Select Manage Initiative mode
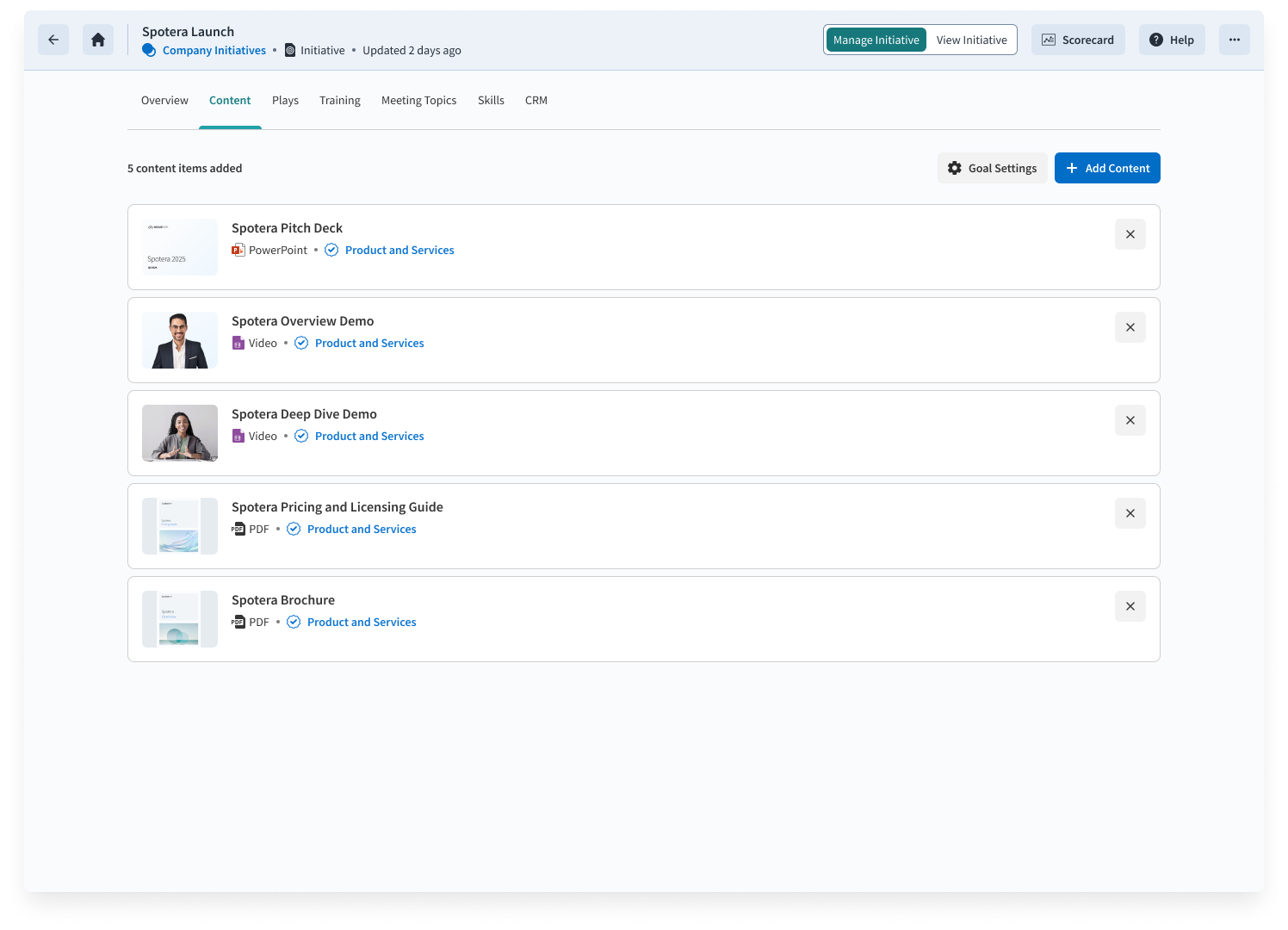The width and height of the screenshot is (1288, 930). point(876,40)
